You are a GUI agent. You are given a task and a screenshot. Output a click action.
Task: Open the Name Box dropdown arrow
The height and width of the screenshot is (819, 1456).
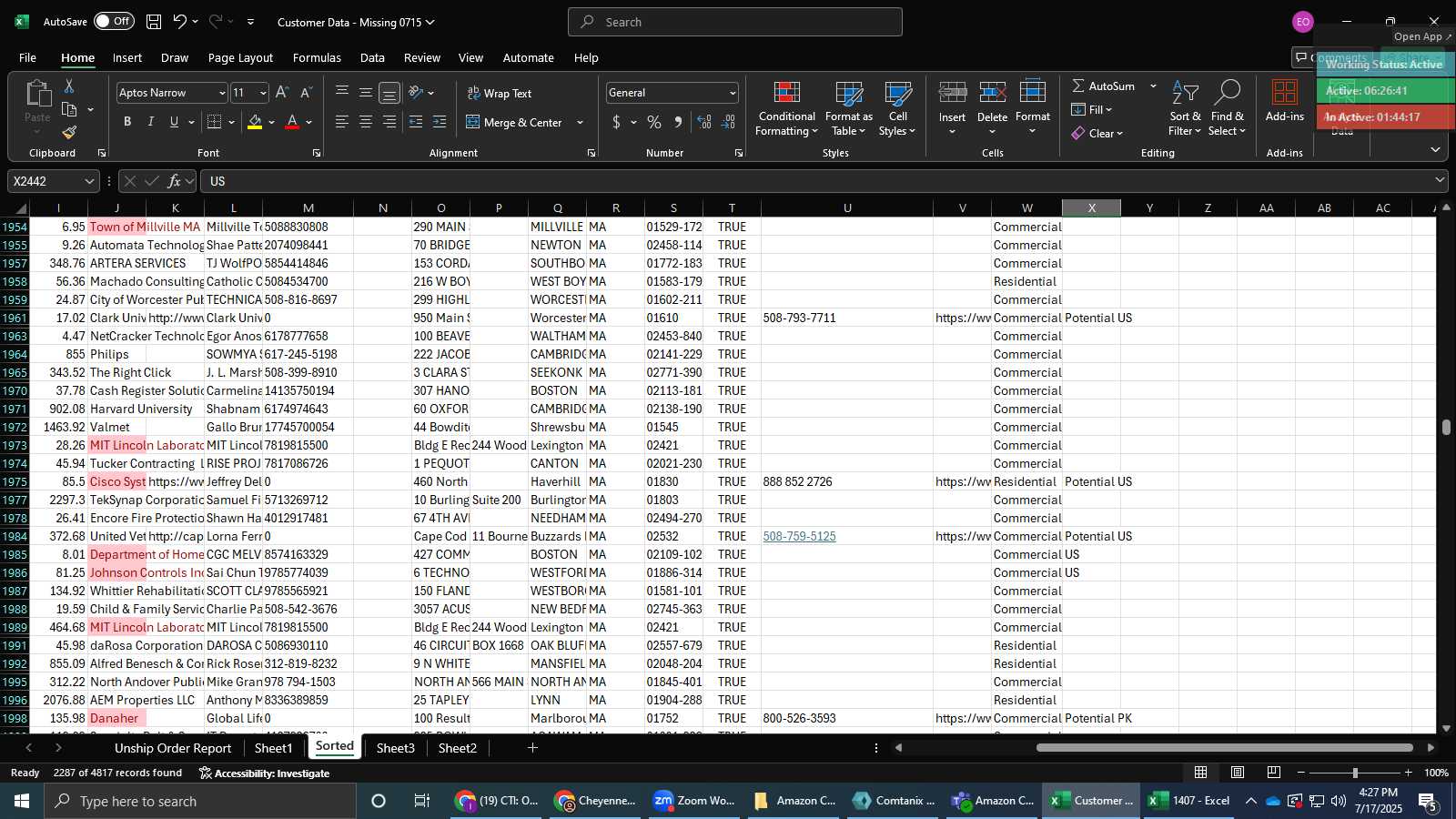pos(89,181)
